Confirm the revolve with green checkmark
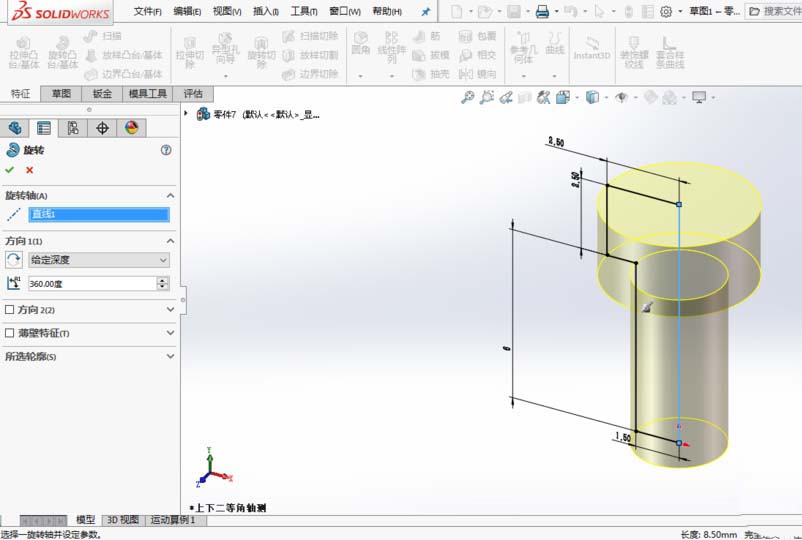Screen dimensions: 802x540 [x=10, y=170]
